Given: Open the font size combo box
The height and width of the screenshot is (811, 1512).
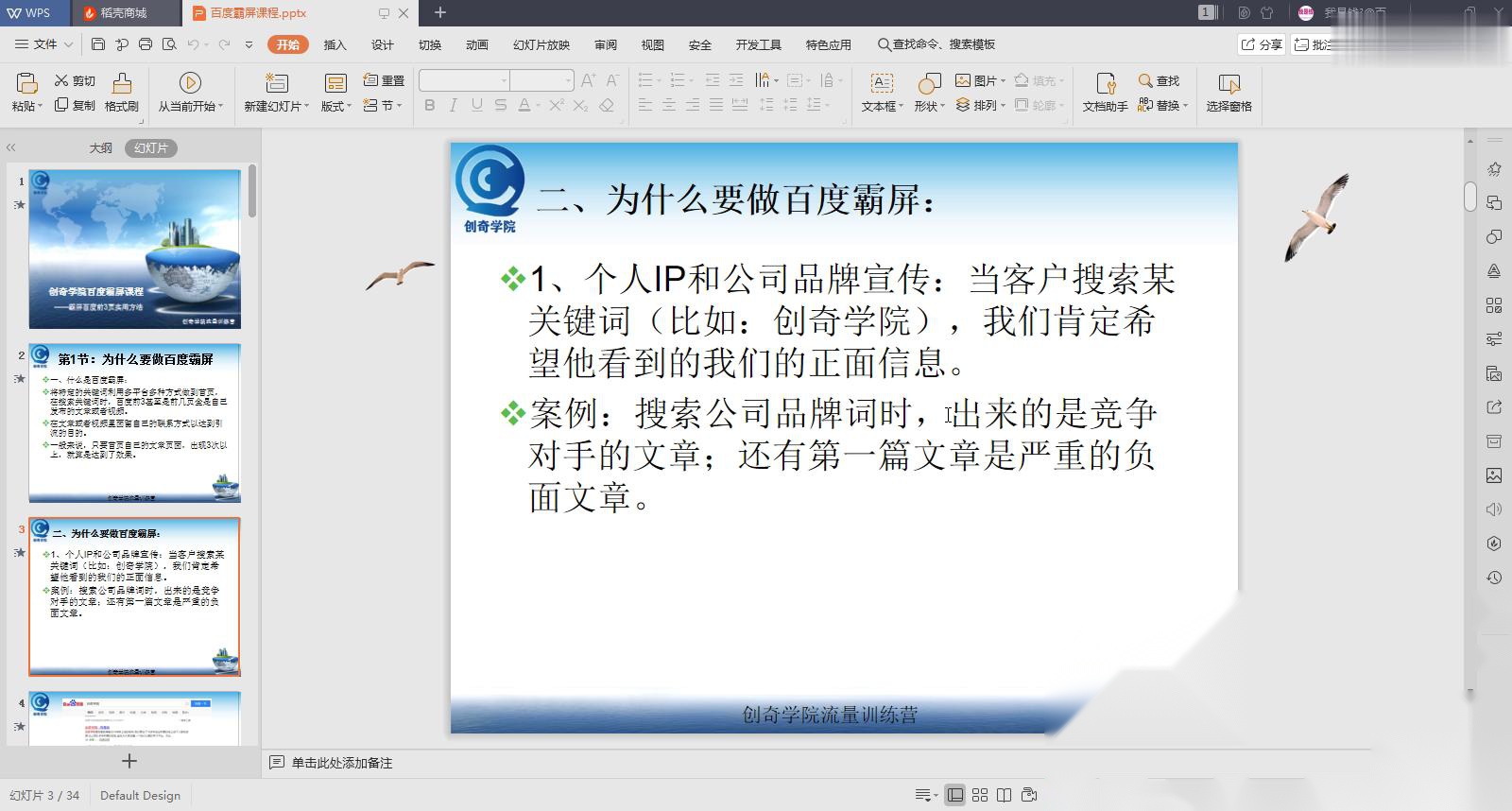Looking at the screenshot, I should coord(542,80).
